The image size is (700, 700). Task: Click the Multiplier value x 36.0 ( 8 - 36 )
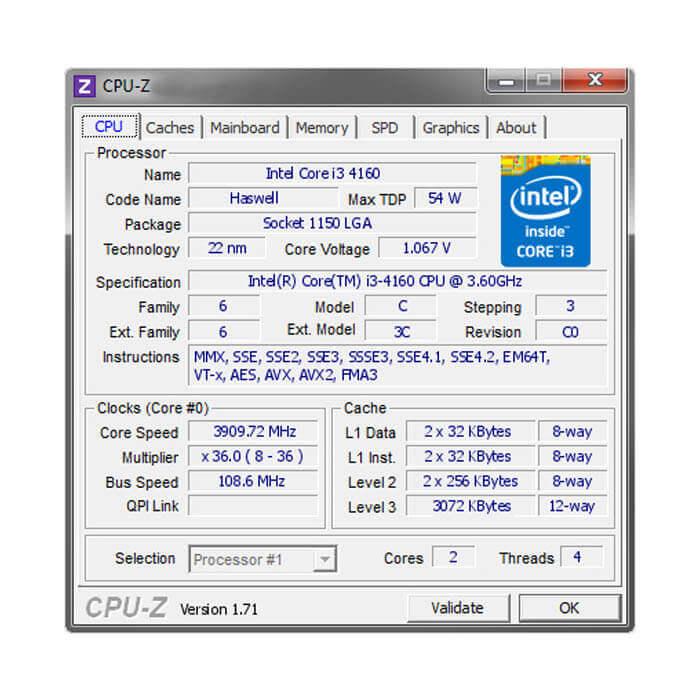253,457
